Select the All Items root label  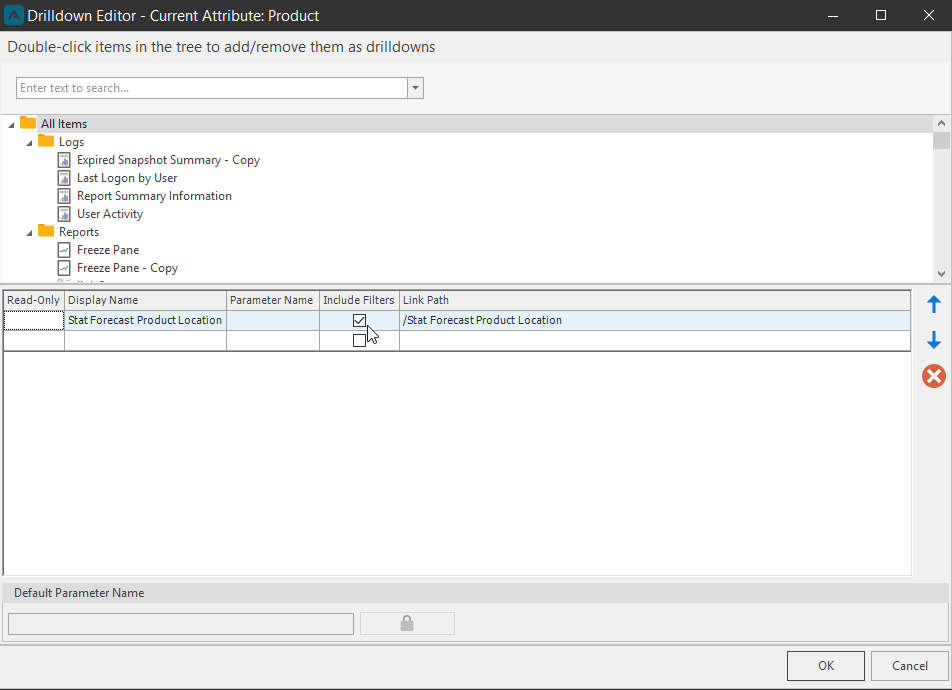(x=64, y=123)
